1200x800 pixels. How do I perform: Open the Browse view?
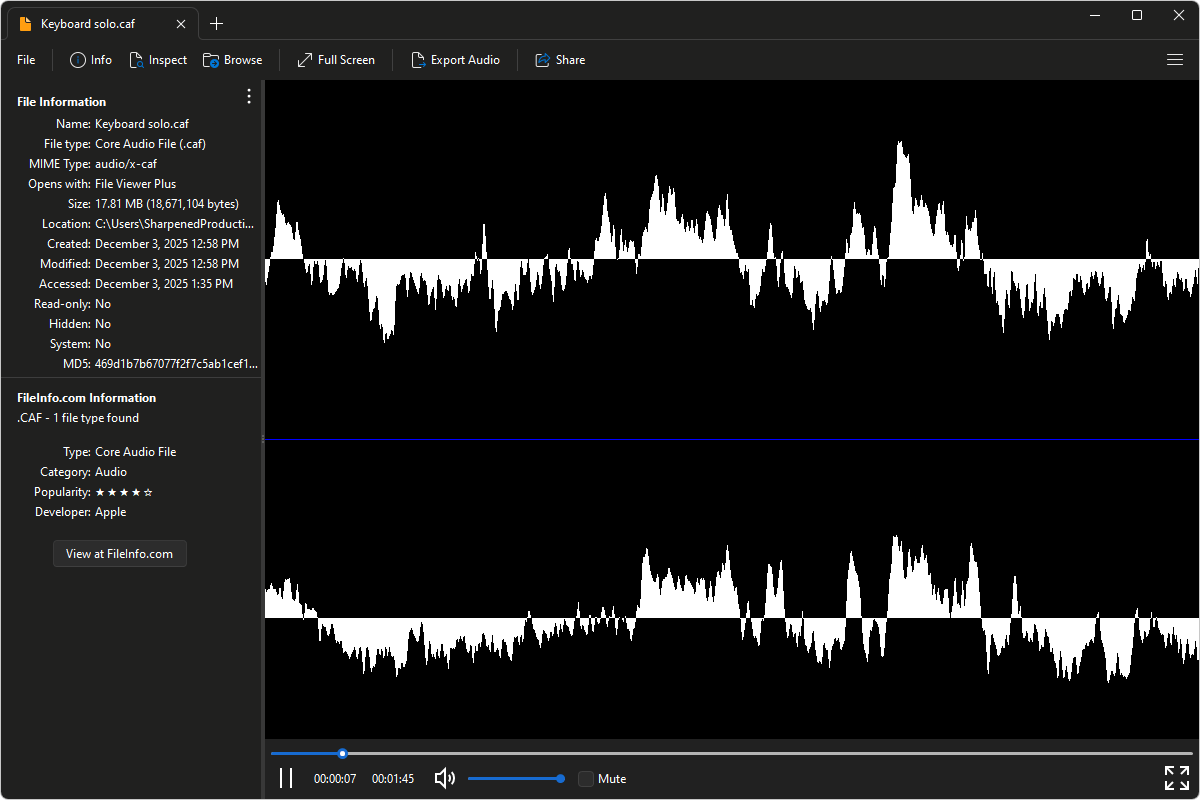232,60
